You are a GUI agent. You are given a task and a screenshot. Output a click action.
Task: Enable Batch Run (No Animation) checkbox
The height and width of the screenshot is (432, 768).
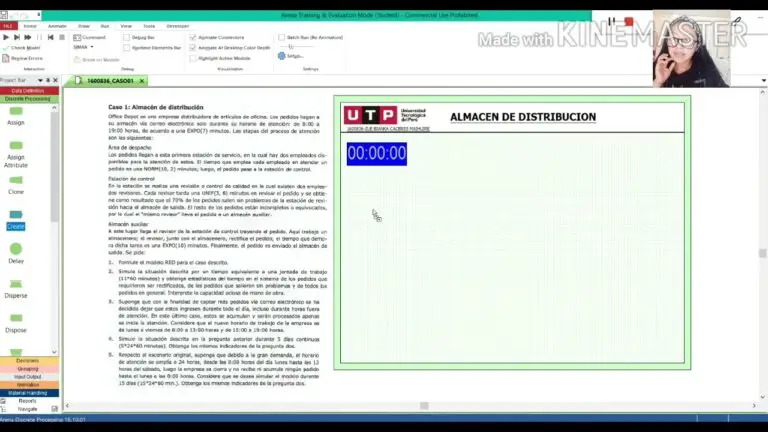[281, 37]
